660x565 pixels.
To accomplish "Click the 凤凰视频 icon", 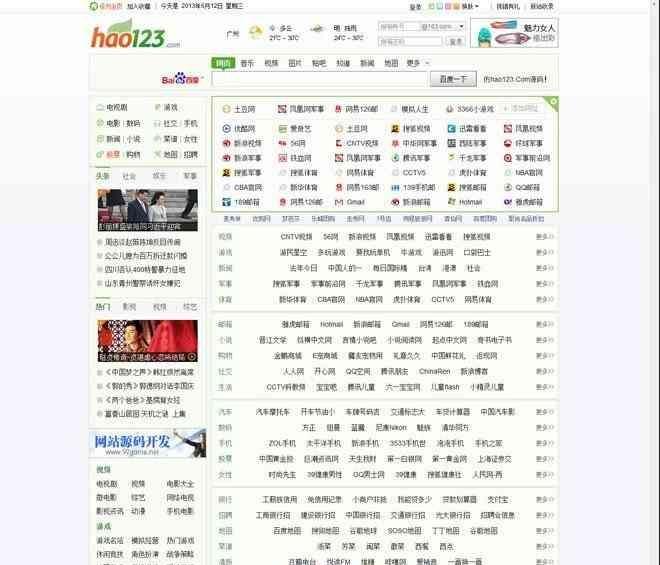I will [508, 129].
